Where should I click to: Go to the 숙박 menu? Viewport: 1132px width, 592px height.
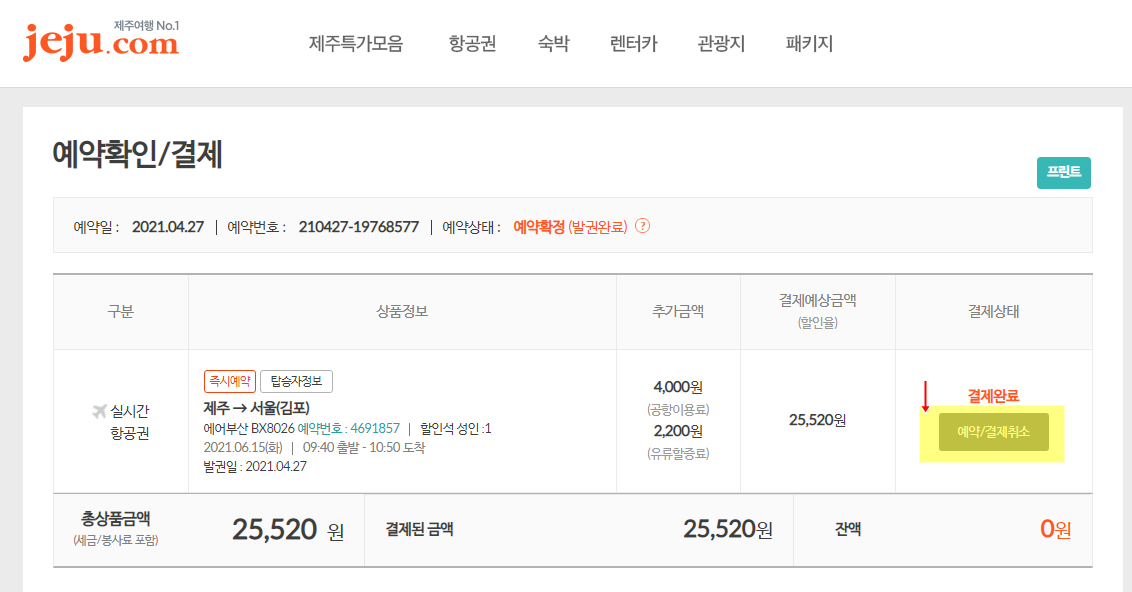click(x=553, y=43)
